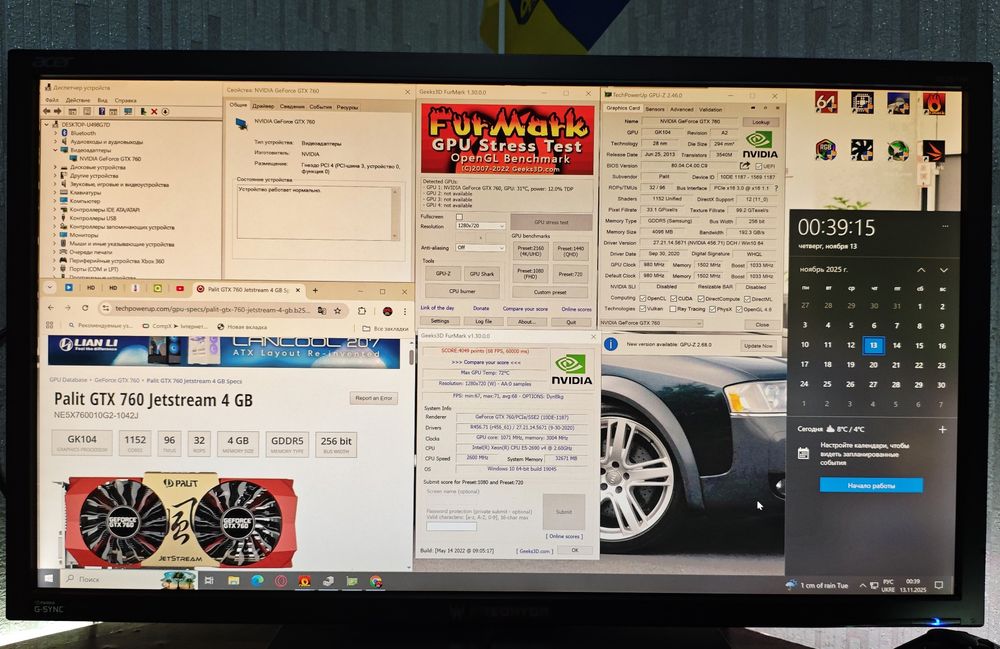Select November 14 in the calendar flyout
Image resolution: width=1000 pixels, height=649 pixels.
point(897,345)
